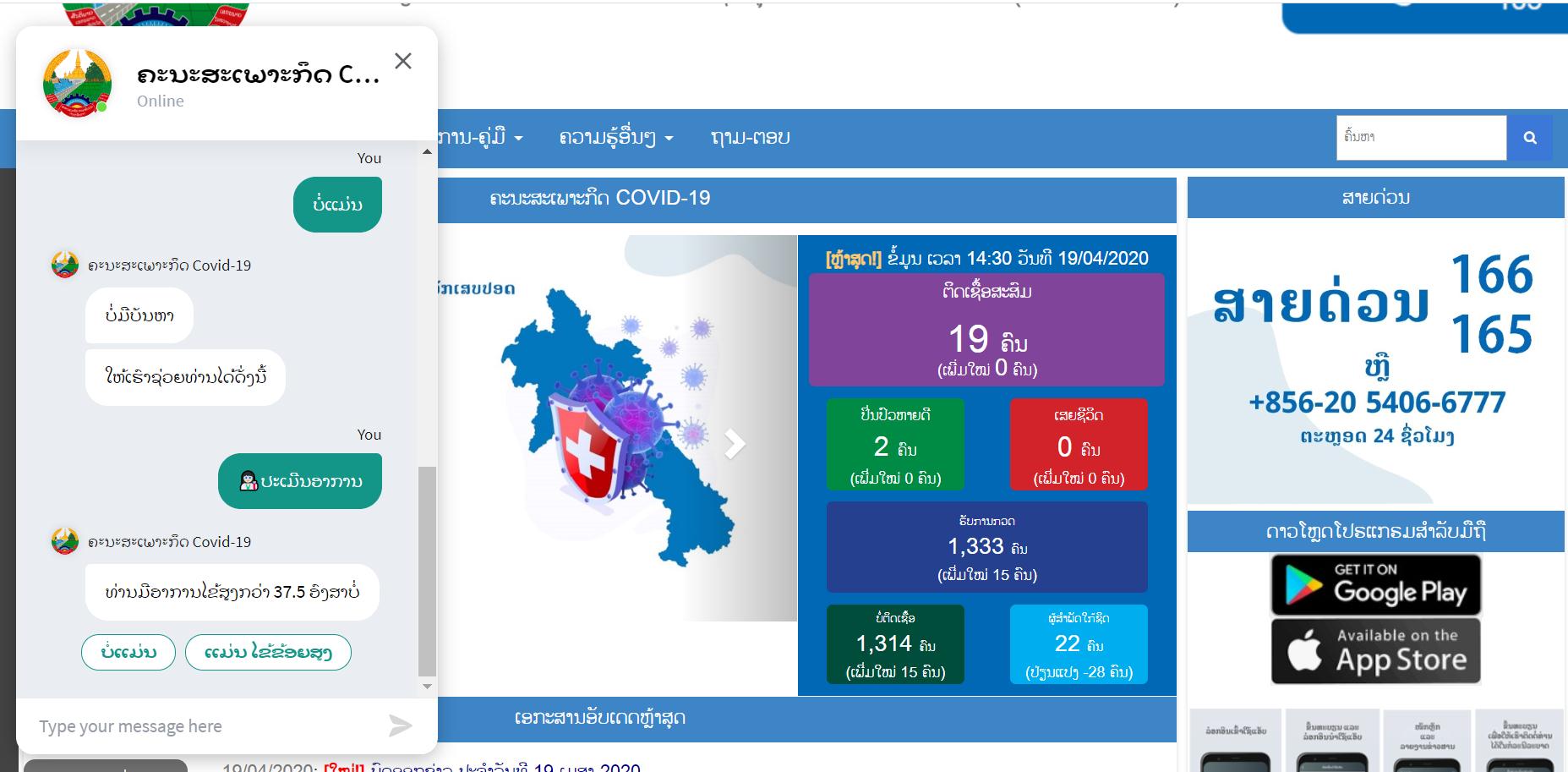Viewport: 1568px width, 772px height.
Task: Click the ດາວໂຫຼດໂປຣແກຣມສຳລັບມືຖື header
Action: 1375,531
